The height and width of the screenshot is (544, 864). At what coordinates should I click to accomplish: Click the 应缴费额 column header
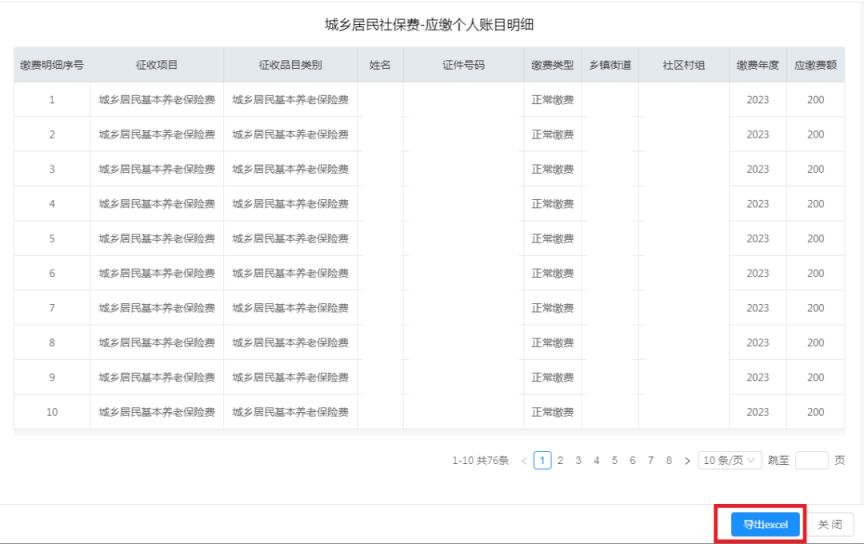pos(815,65)
